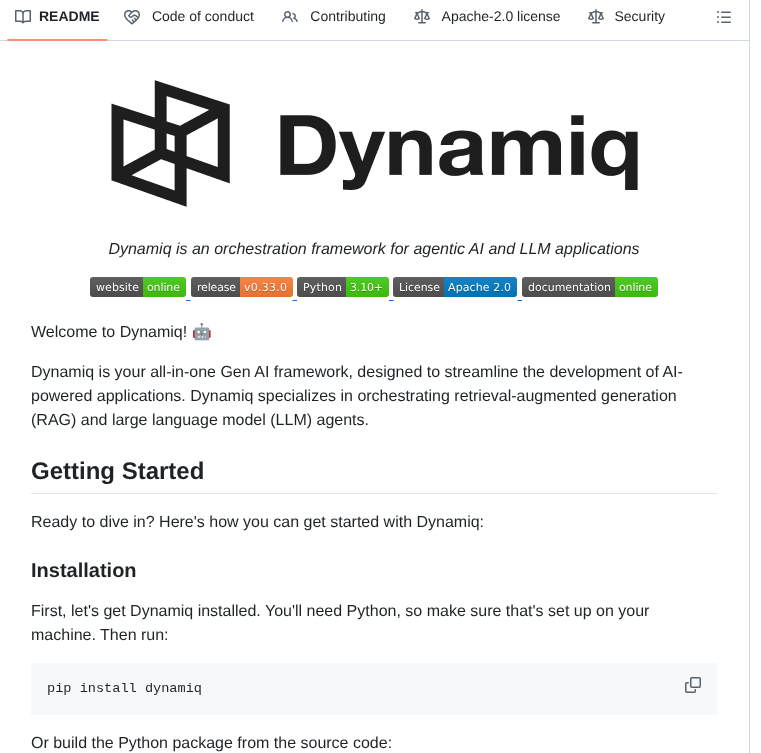Copy the pip install dynamiq command

[x=693, y=685]
